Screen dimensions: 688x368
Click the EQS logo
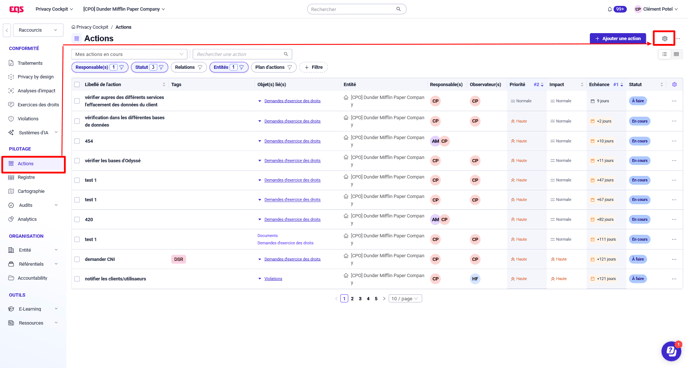click(x=16, y=9)
